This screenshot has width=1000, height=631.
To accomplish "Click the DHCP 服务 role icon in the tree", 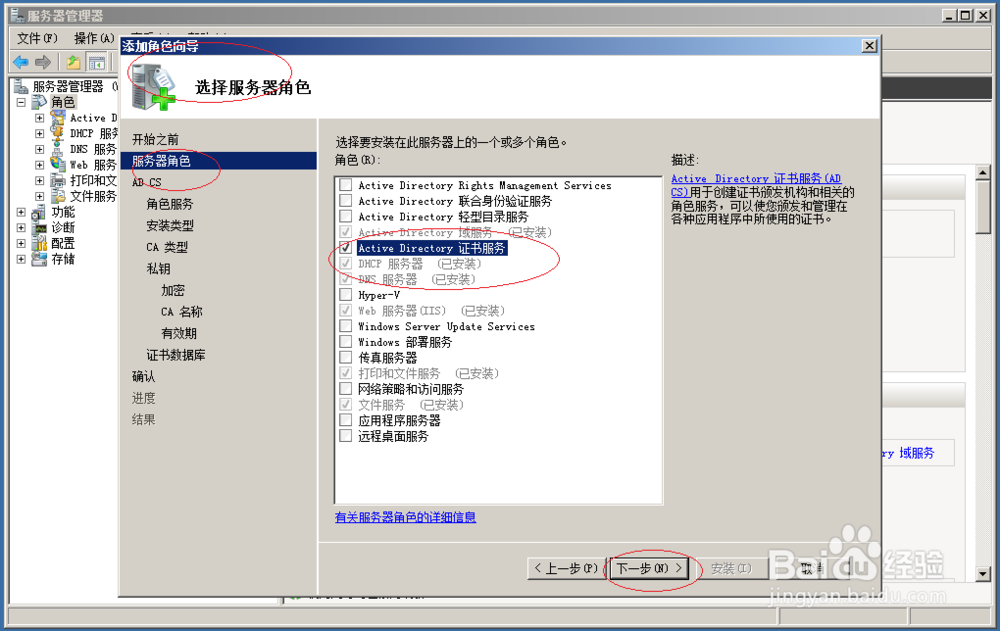I will click(x=58, y=133).
